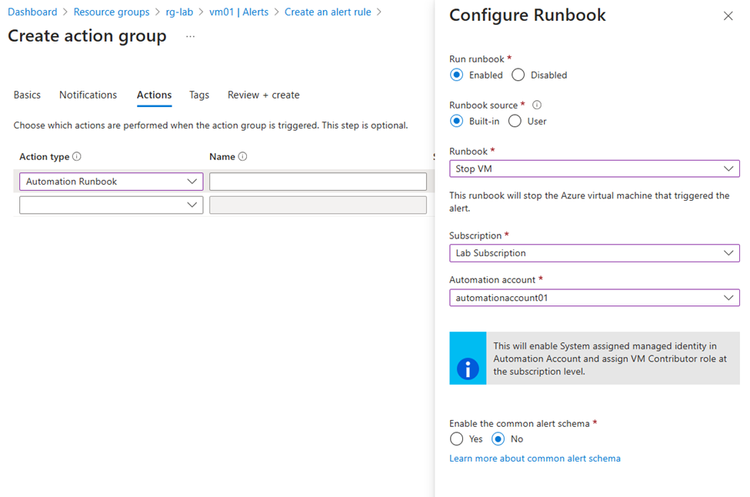Open the ellipsis menu beside Create action group
The image size is (750, 497).
[190, 36]
